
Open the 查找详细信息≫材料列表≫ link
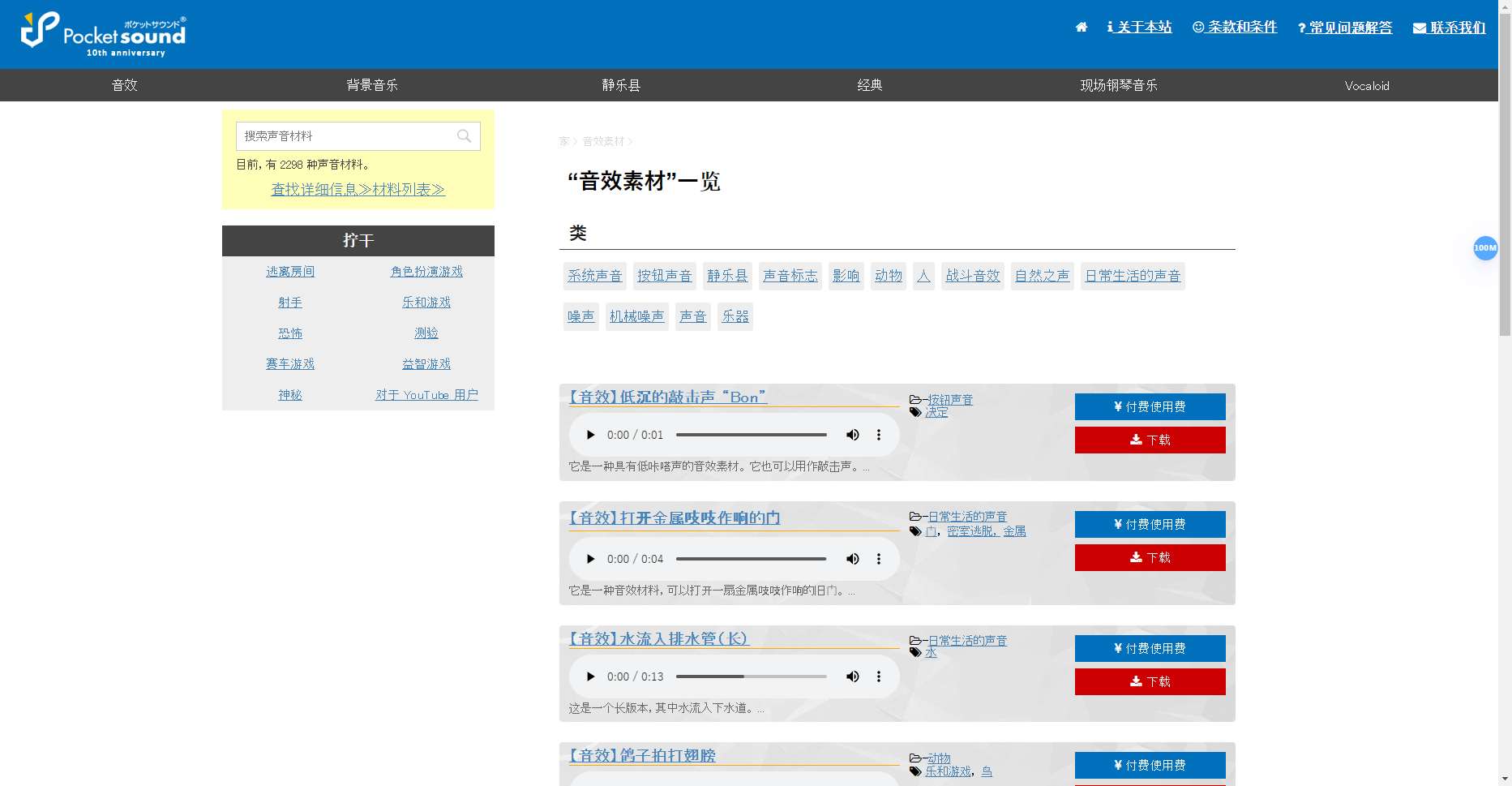pyautogui.click(x=358, y=189)
